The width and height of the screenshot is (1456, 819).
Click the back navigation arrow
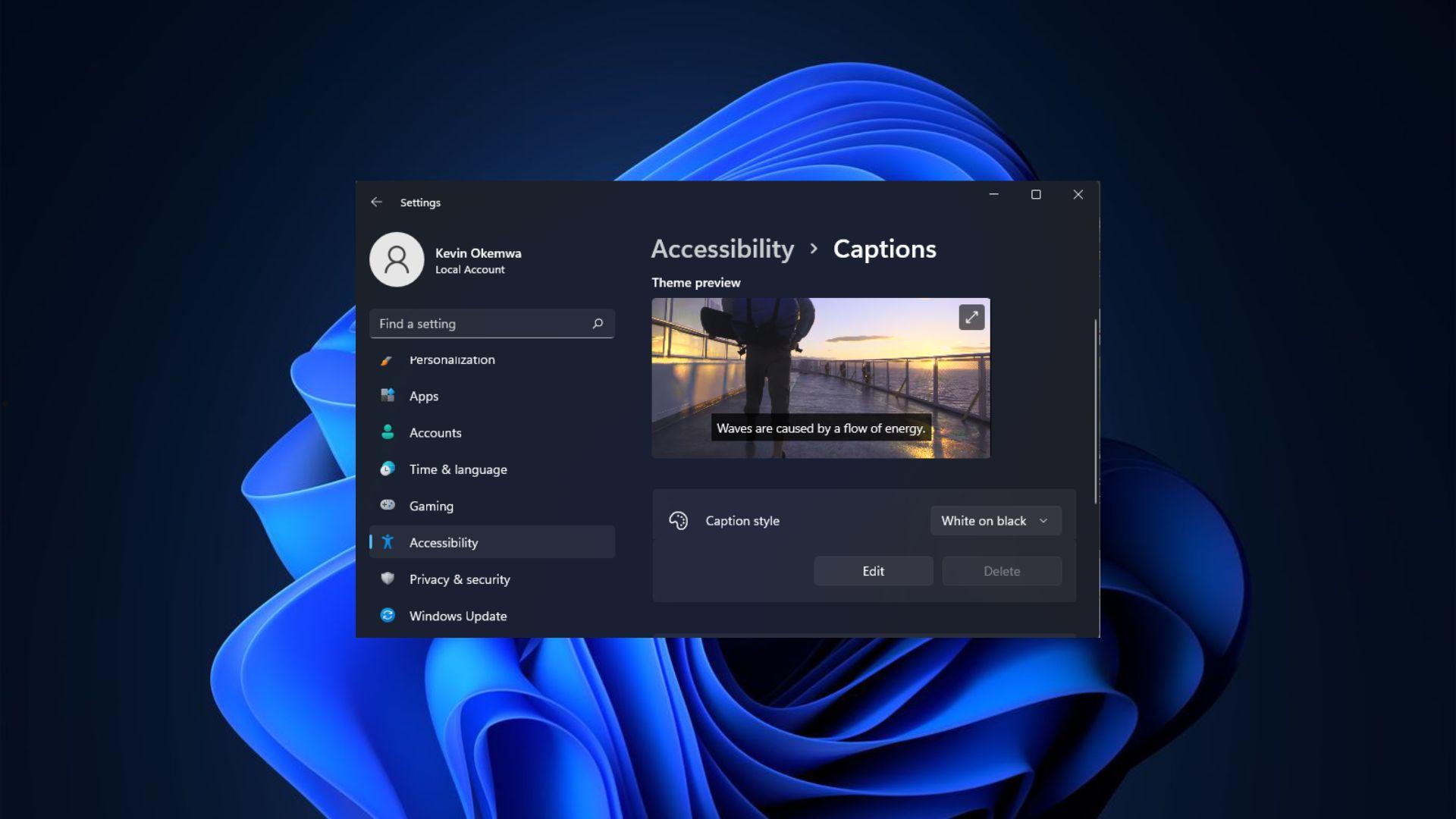[377, 202]
